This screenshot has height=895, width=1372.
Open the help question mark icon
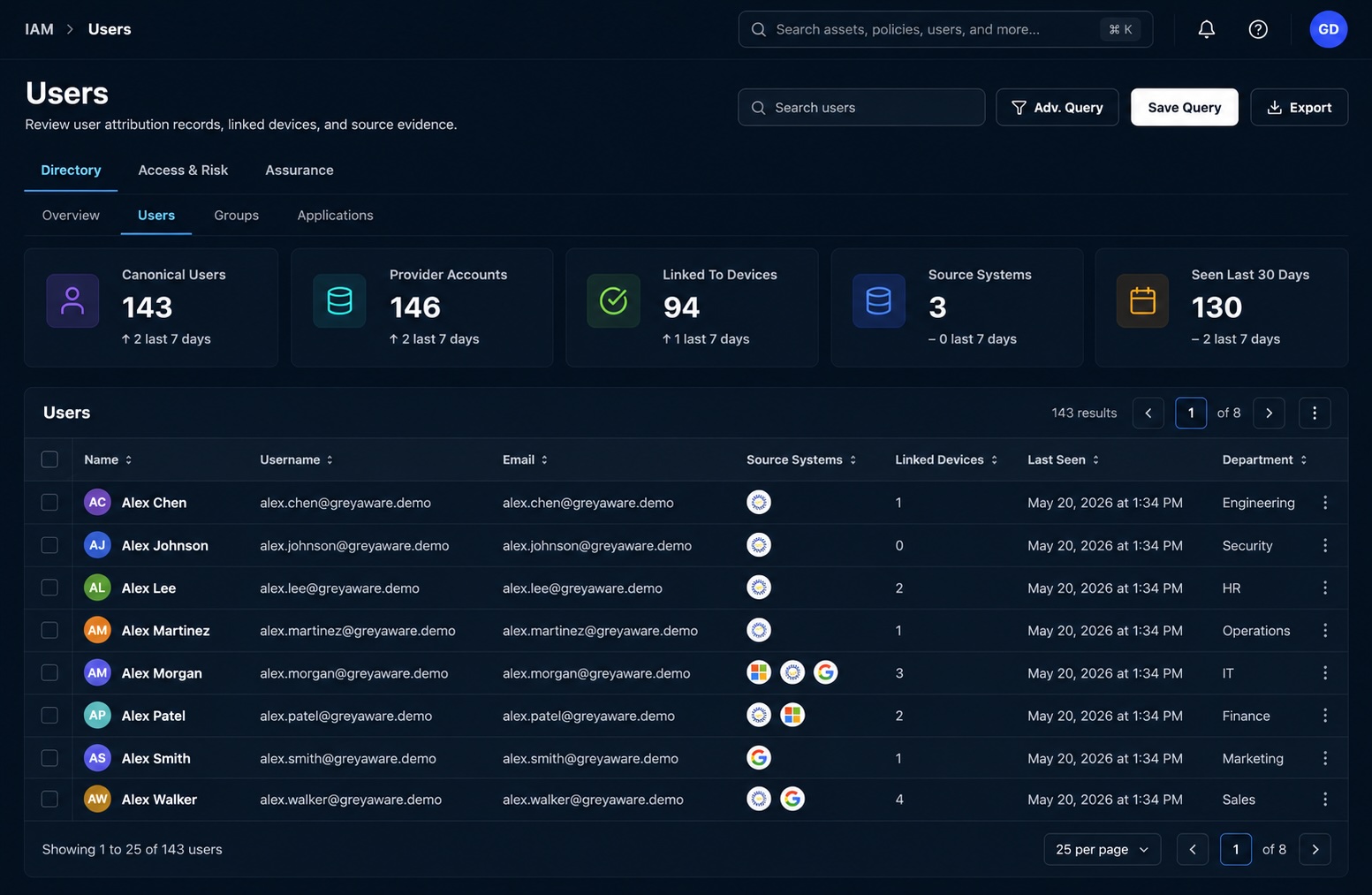click(x=1258, y=29)
